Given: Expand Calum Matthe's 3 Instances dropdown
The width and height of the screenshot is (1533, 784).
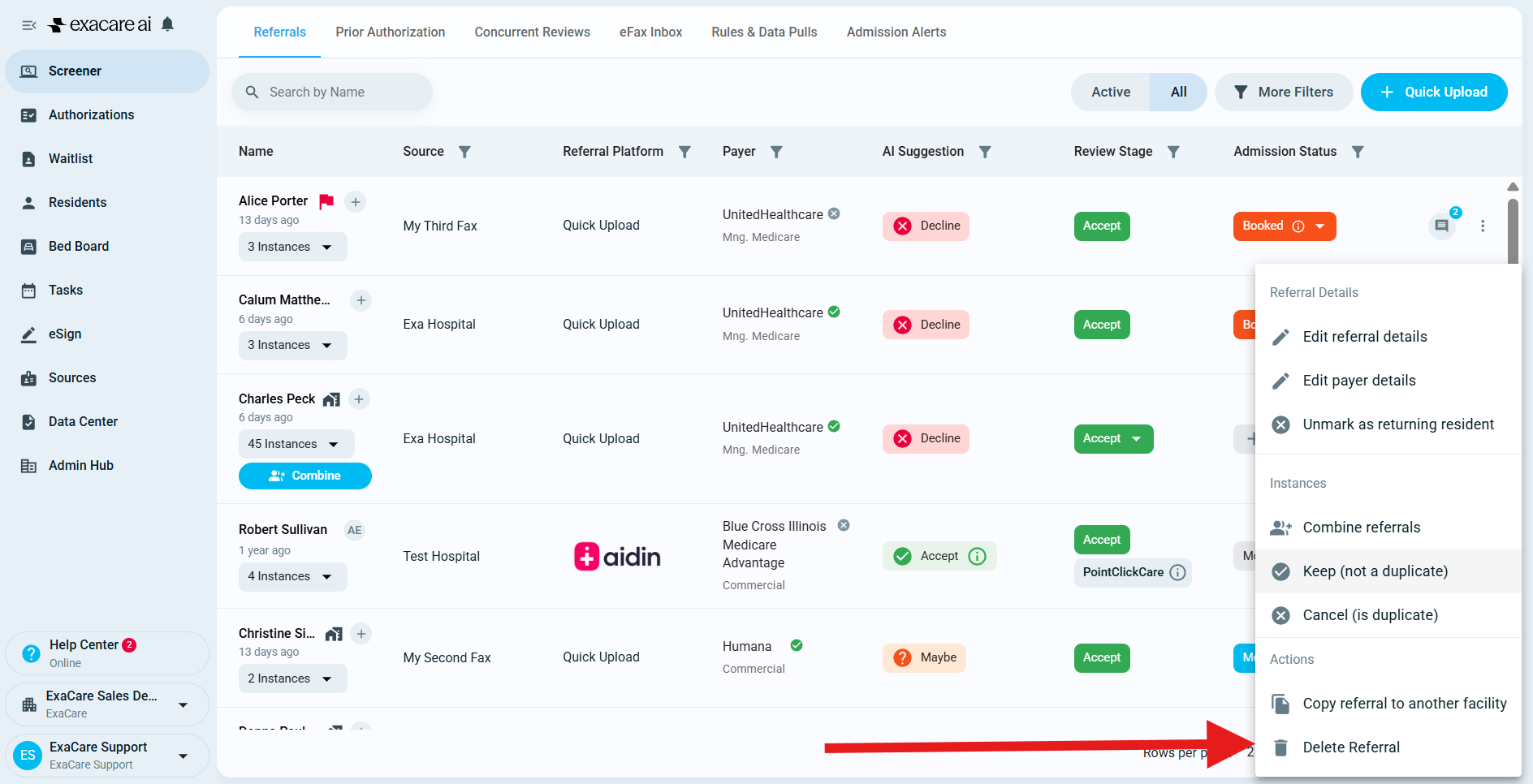Looking at the screenshot, I should tap(293, 346).
